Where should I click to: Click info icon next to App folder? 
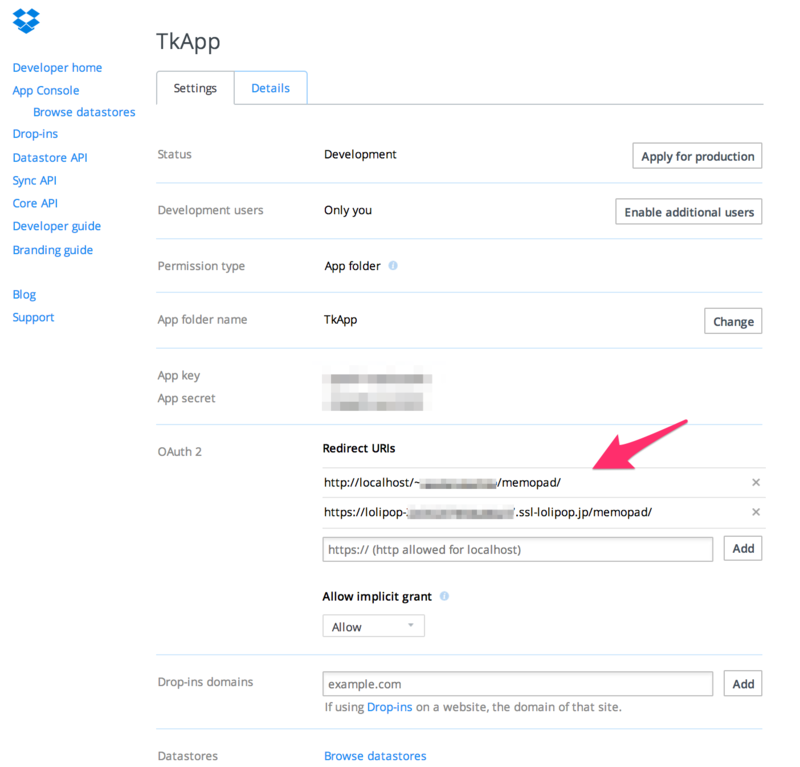[393, 266]
